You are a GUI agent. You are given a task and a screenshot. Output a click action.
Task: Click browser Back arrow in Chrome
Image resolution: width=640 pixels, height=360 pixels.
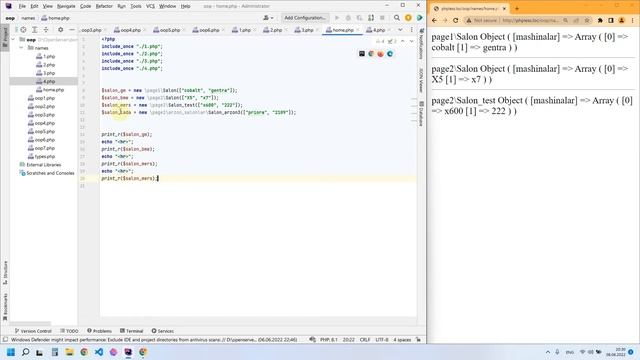(x=434, y=20)
